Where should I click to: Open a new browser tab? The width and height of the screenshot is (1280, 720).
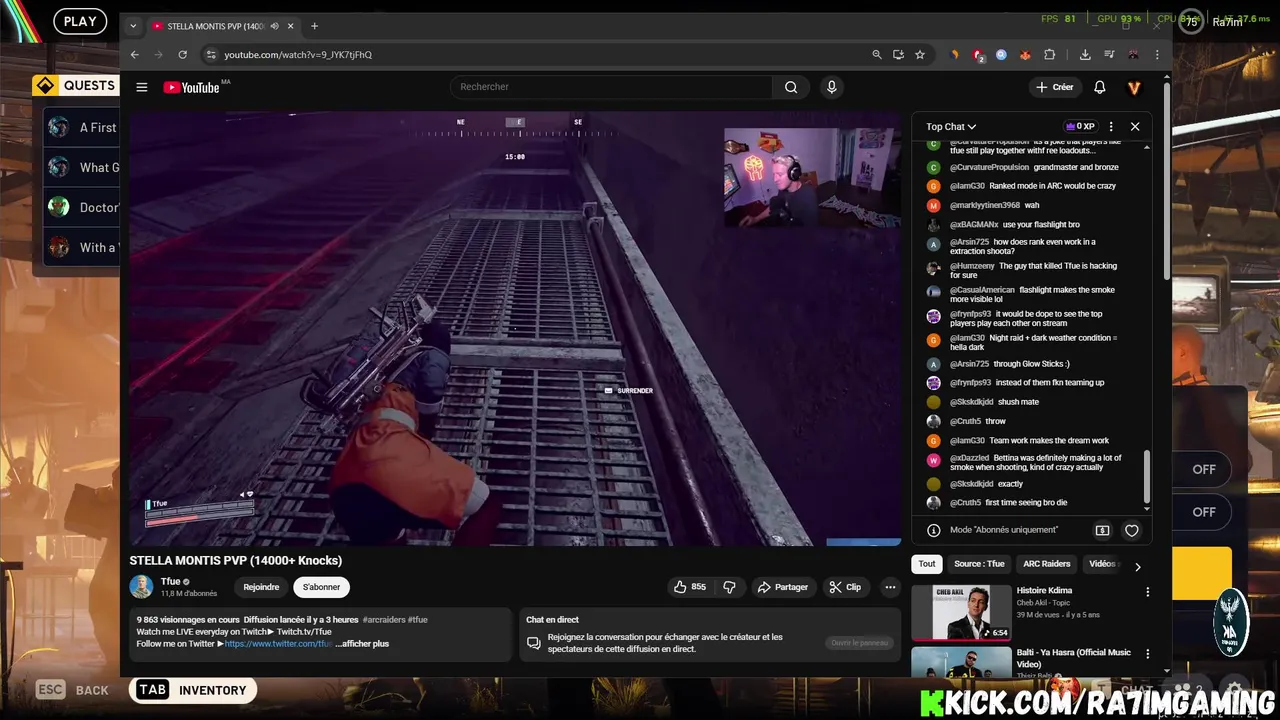314,26
